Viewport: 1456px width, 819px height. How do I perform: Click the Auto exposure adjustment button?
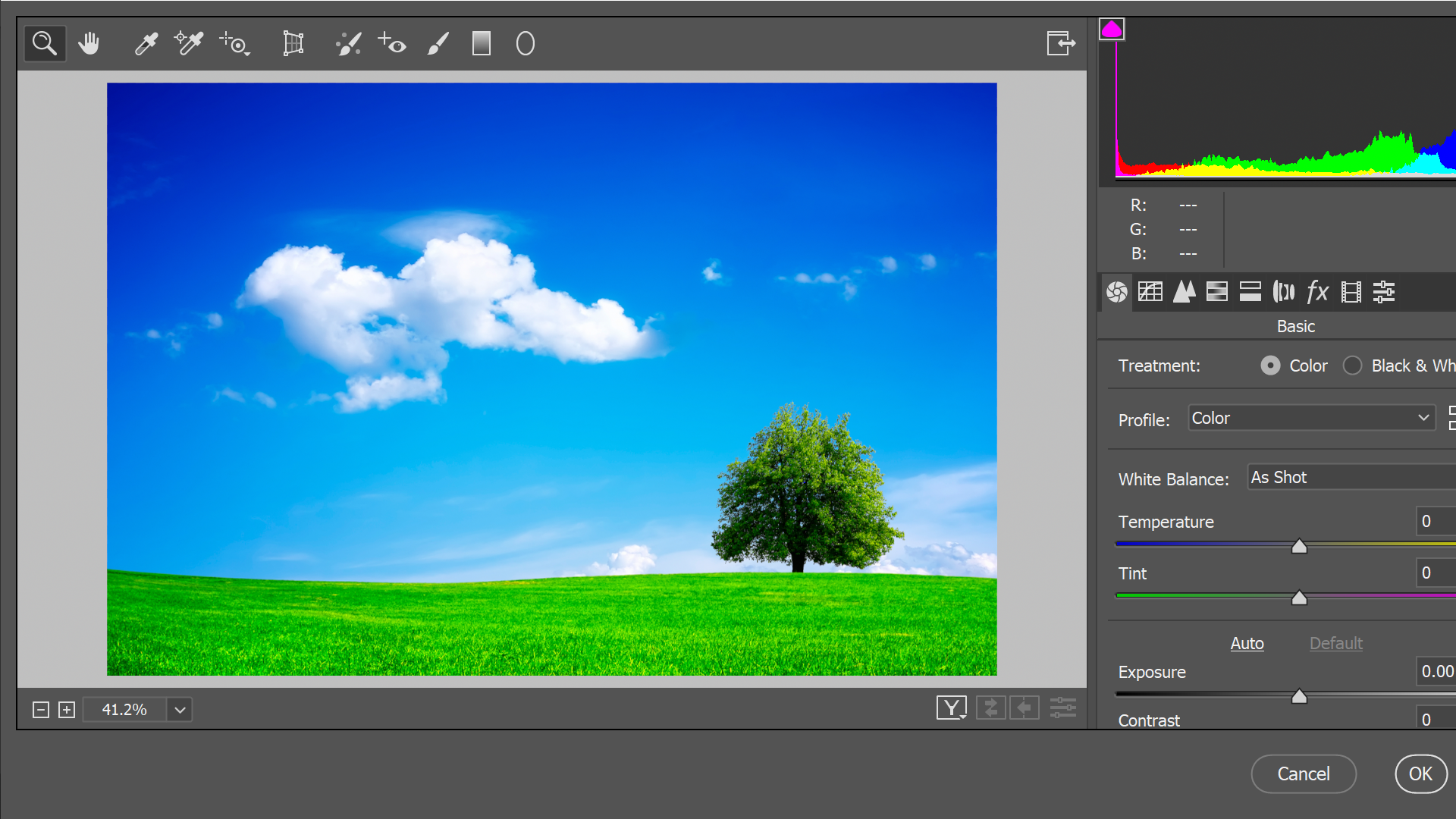pyautogui.click(x=1247, y=643)
